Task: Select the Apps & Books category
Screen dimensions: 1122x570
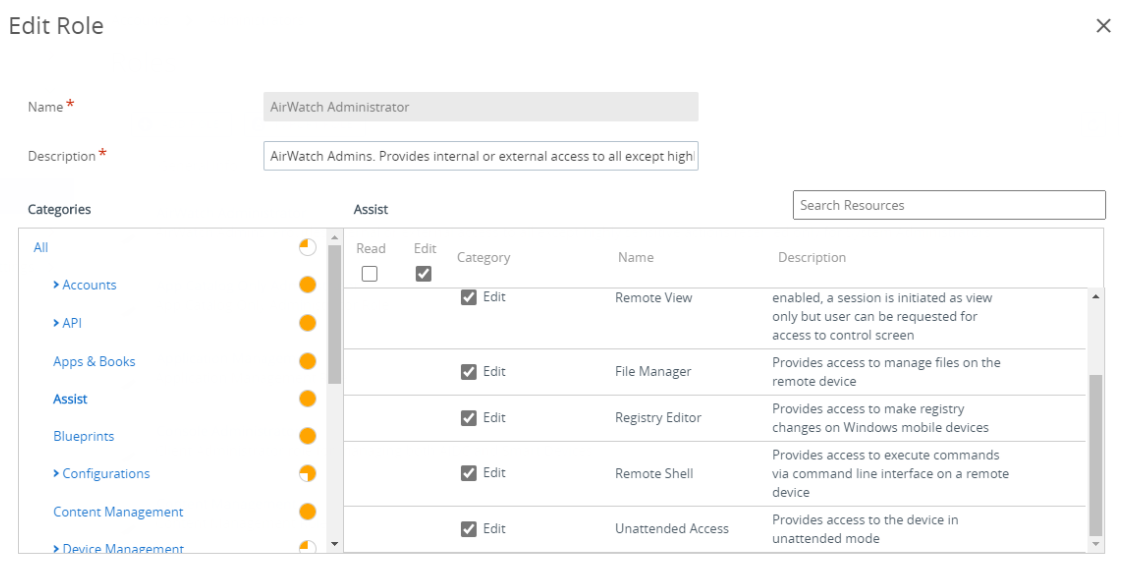Action: pyautogui.click(x=94, y=362)
